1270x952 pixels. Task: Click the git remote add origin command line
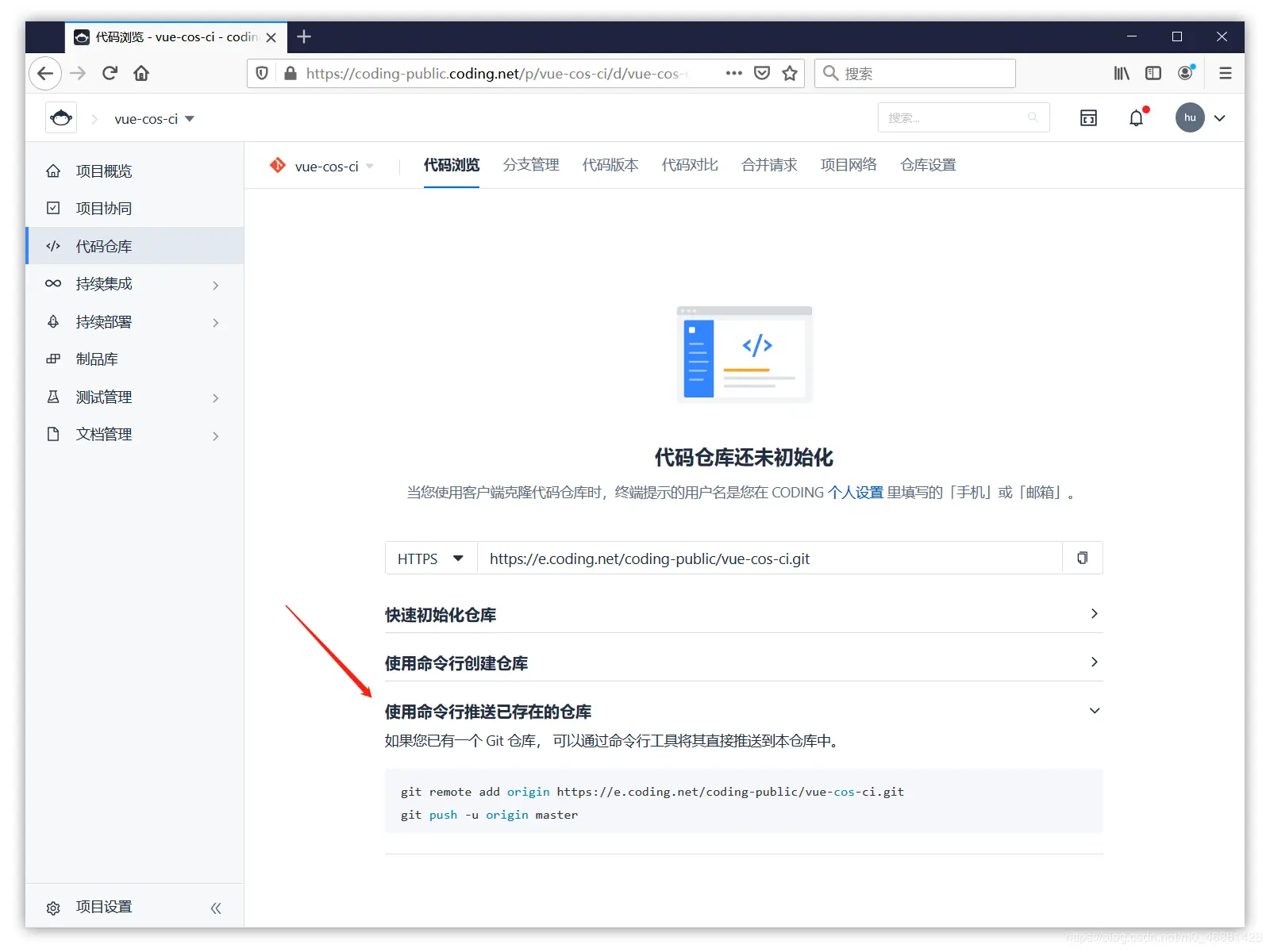pyautogui.click(x=652, y=792)
